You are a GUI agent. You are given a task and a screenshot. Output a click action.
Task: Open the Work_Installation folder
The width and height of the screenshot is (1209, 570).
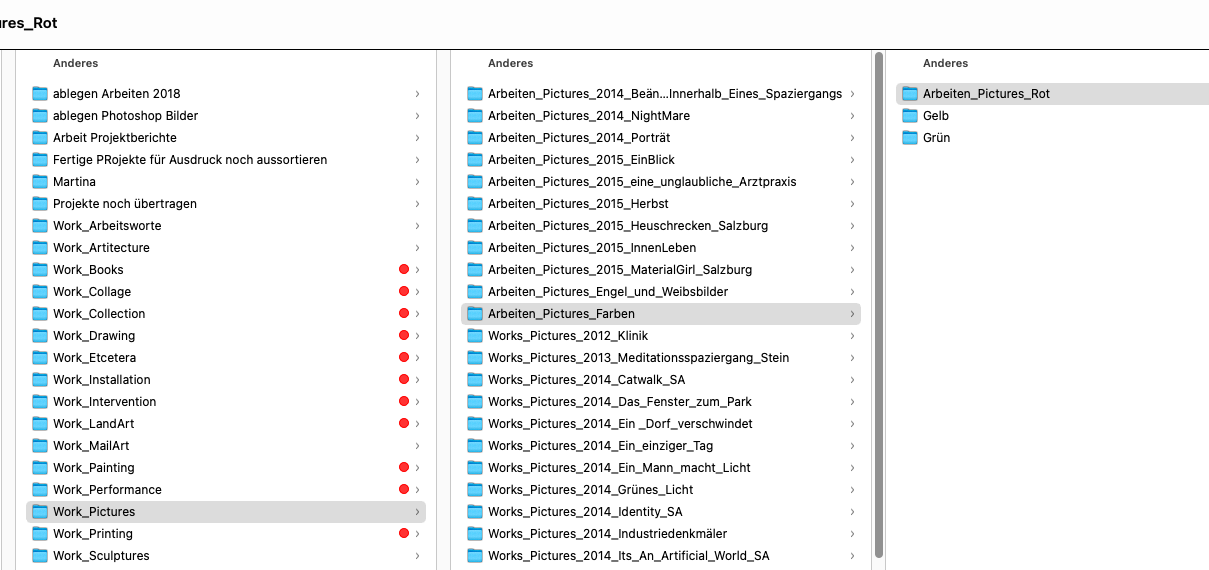coord(102,380)
